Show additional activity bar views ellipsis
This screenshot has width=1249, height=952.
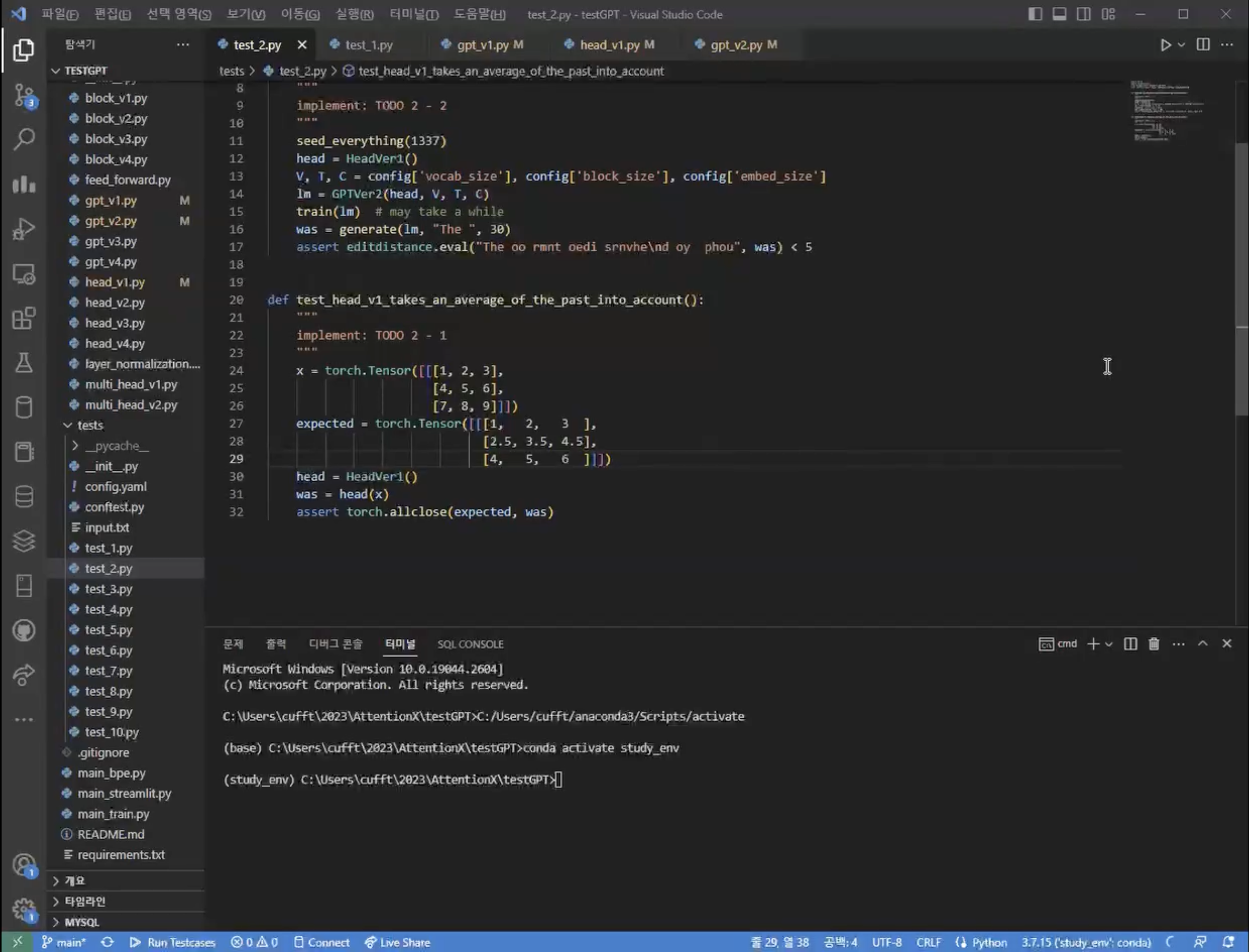[23, 720]
